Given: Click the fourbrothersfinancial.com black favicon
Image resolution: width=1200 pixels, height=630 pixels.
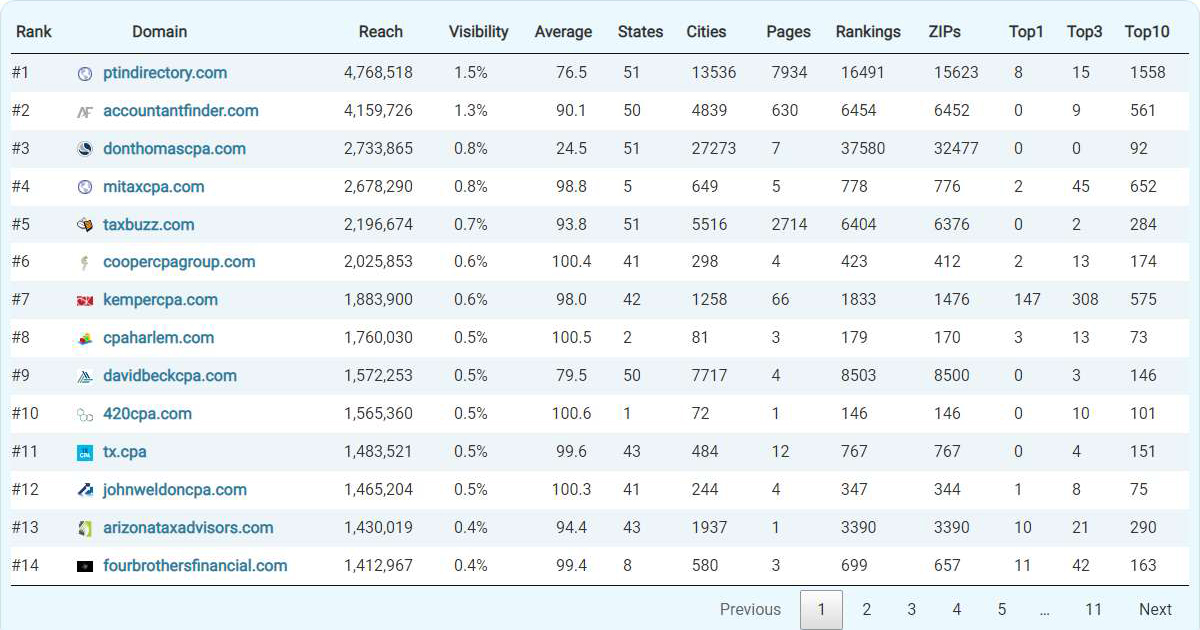Looking at the screenshot, I should click(x=85, y=566).
